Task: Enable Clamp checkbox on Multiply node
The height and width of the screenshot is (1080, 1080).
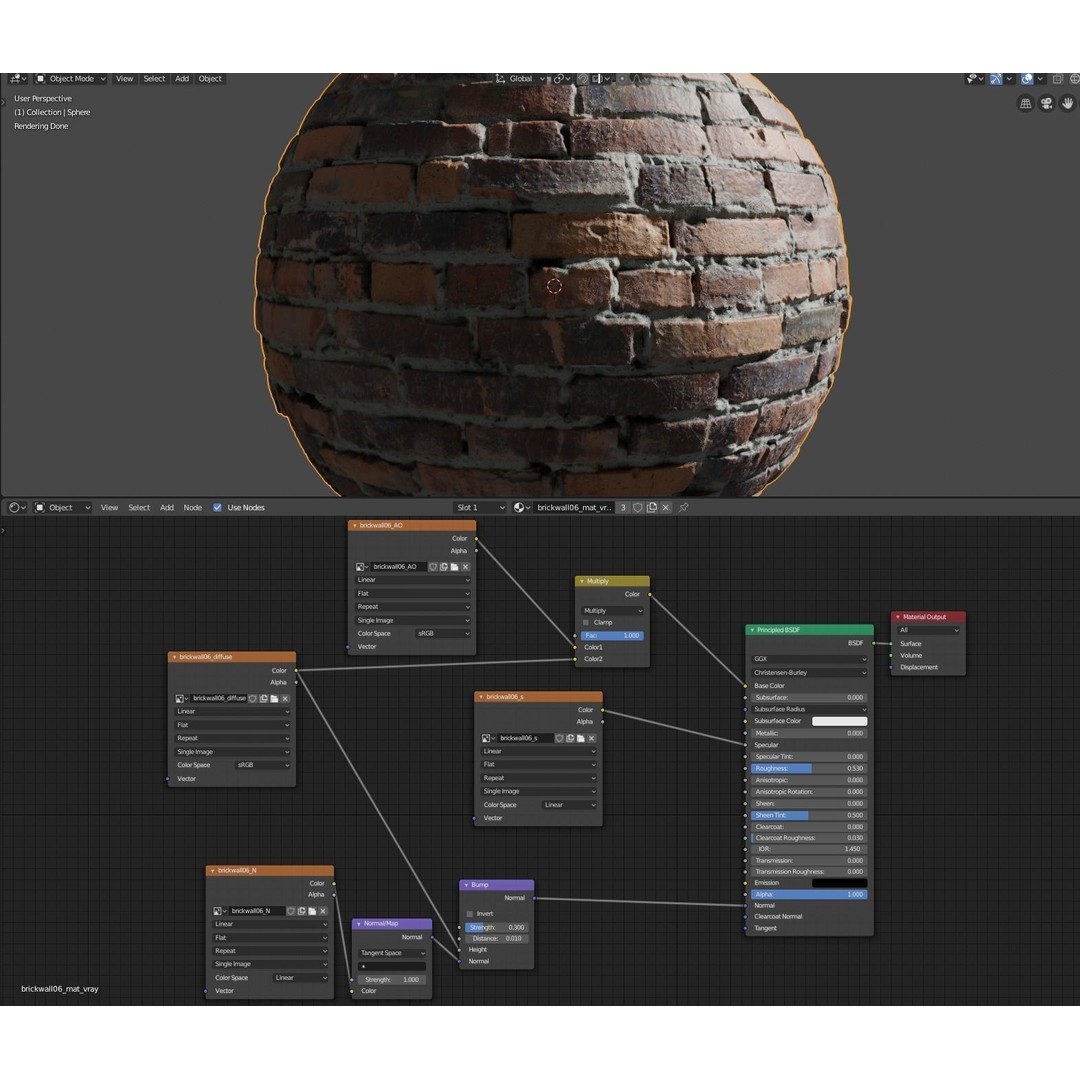Action: point(587,623)
